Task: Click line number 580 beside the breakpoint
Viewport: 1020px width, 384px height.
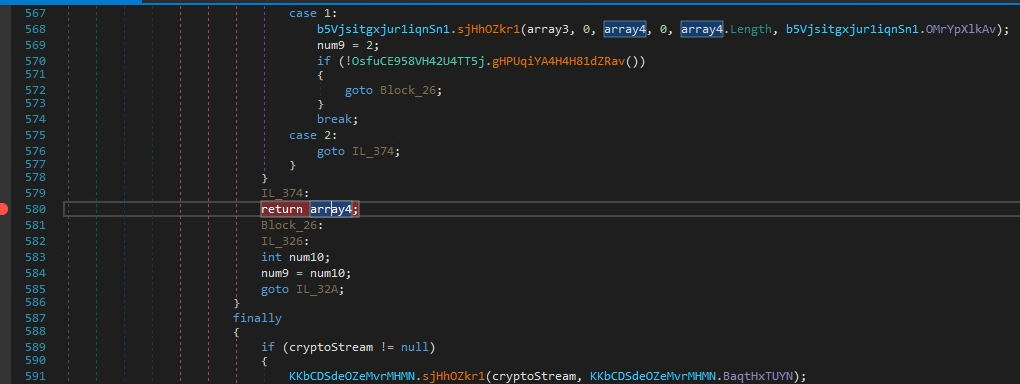Action: (x=36, y=209)
